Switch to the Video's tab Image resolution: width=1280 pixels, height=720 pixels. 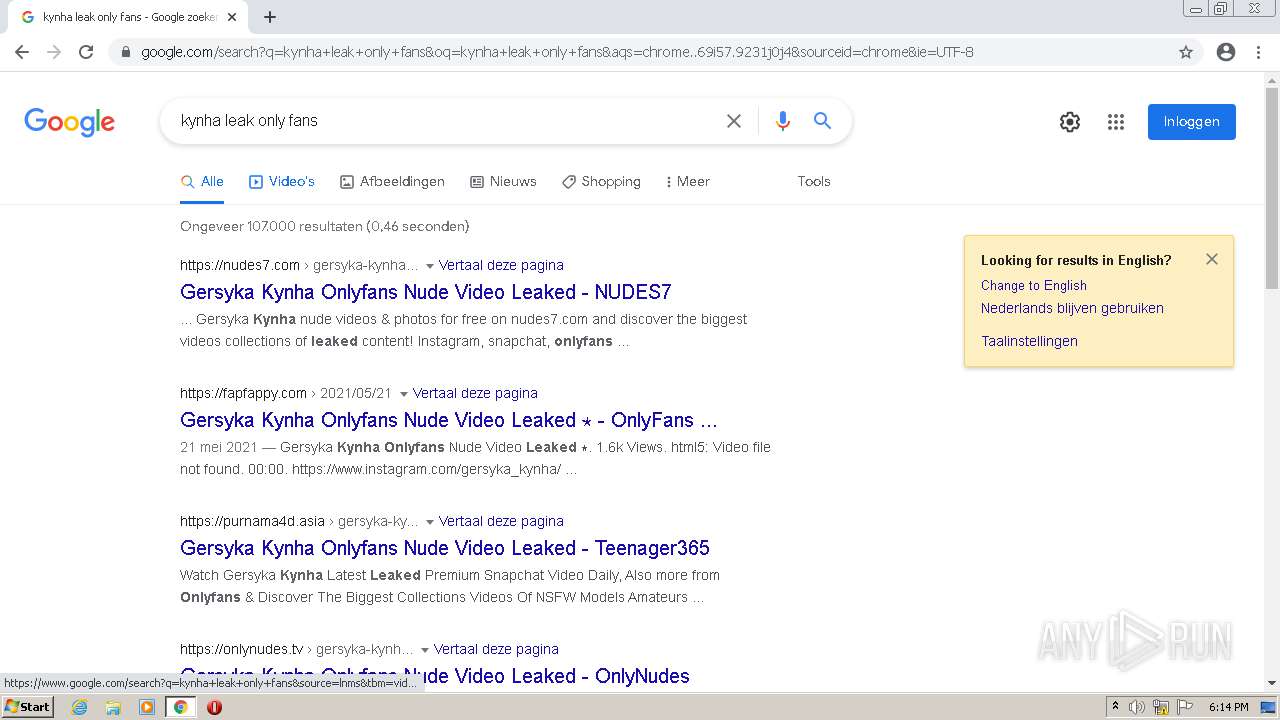(282, 182)
